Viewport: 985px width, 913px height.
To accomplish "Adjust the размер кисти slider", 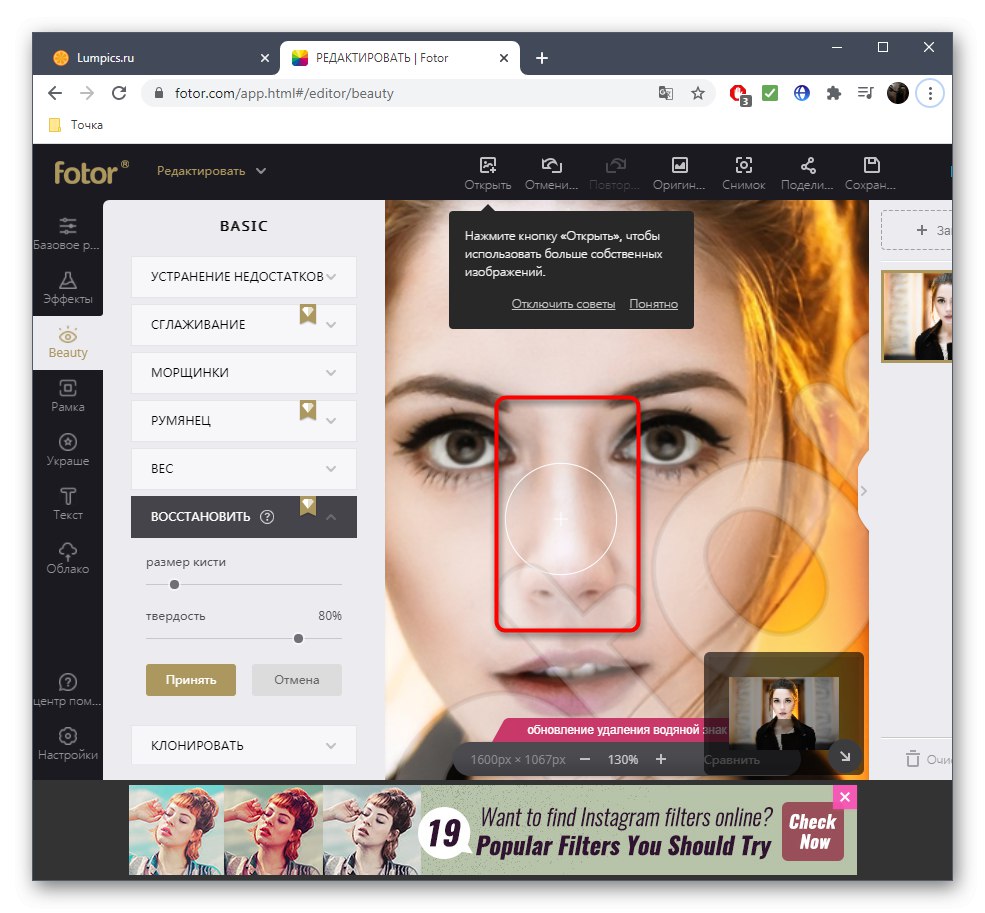I will (175, 584).
